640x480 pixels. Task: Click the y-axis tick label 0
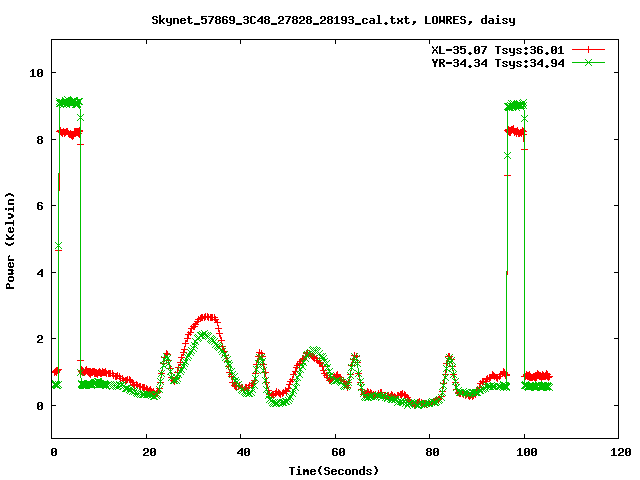(40, 406)
